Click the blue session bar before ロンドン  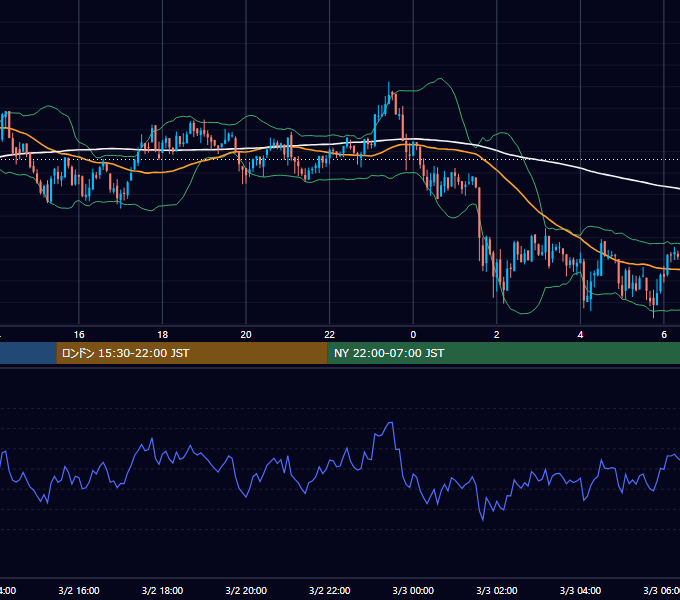28,353
